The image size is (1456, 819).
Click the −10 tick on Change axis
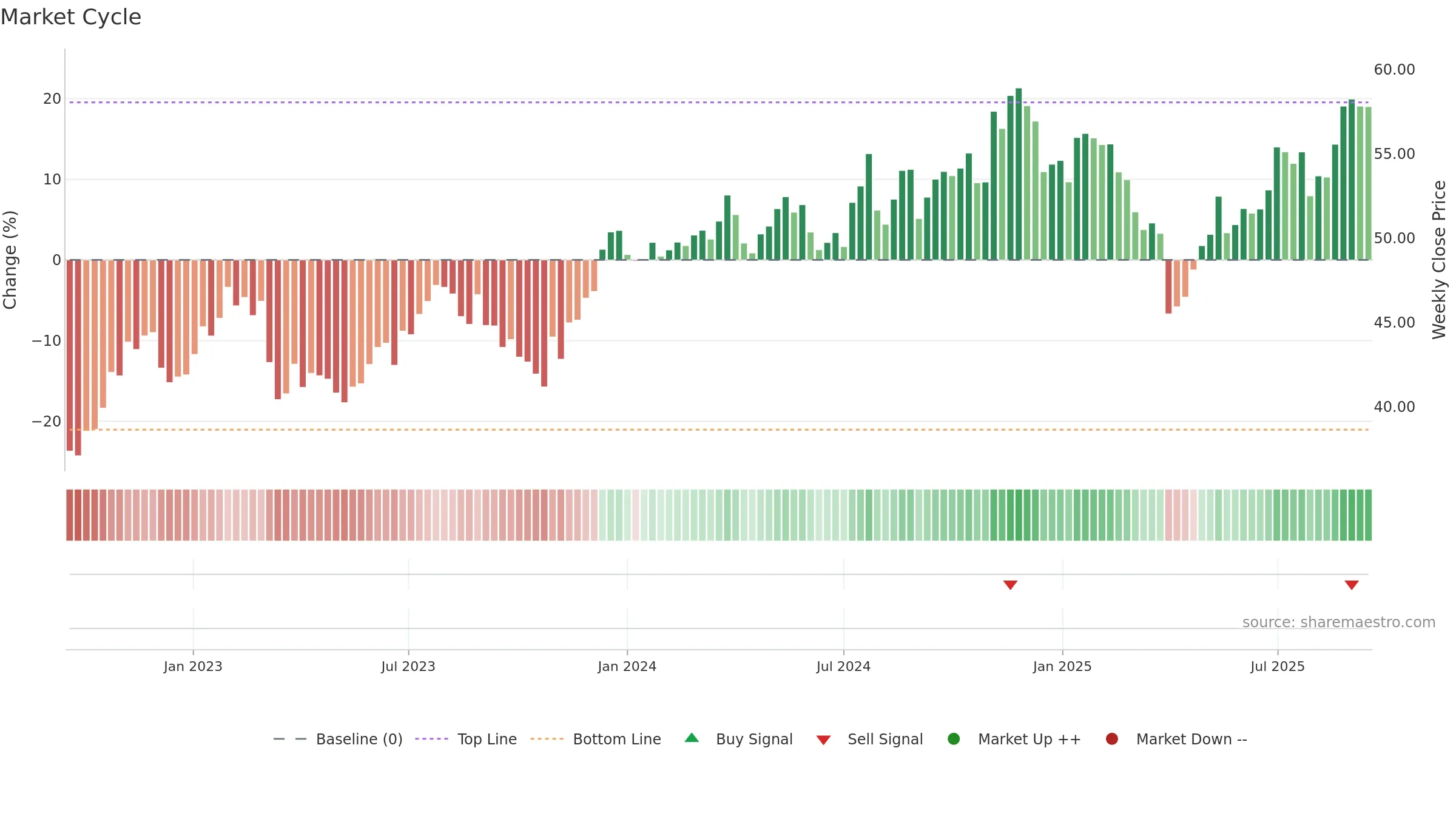pyautogui.click(x=47, y=341)
